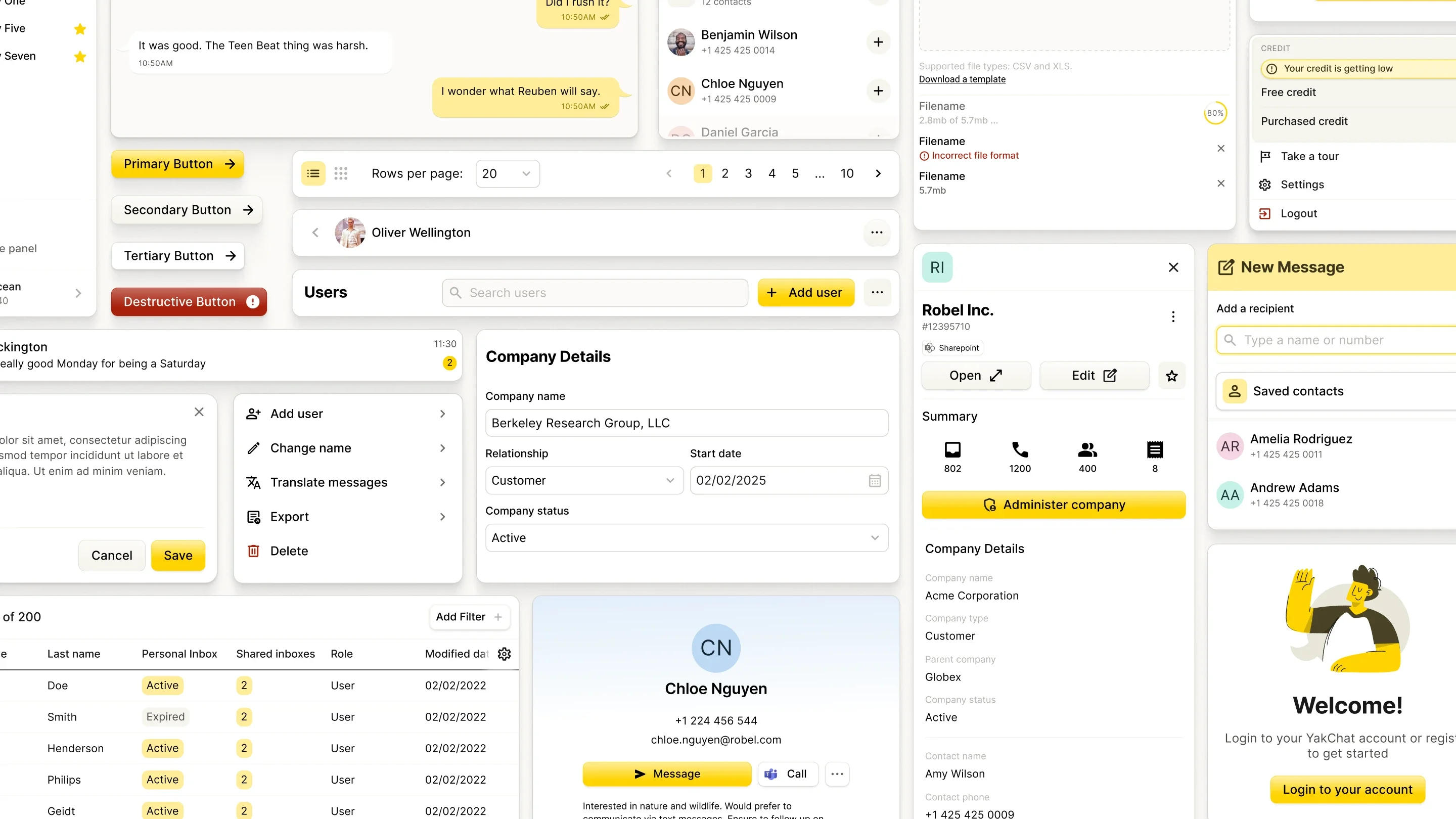1456x819 pixels.
Task: Click the 80% upload progress indicator
Action: [1215, 113]
